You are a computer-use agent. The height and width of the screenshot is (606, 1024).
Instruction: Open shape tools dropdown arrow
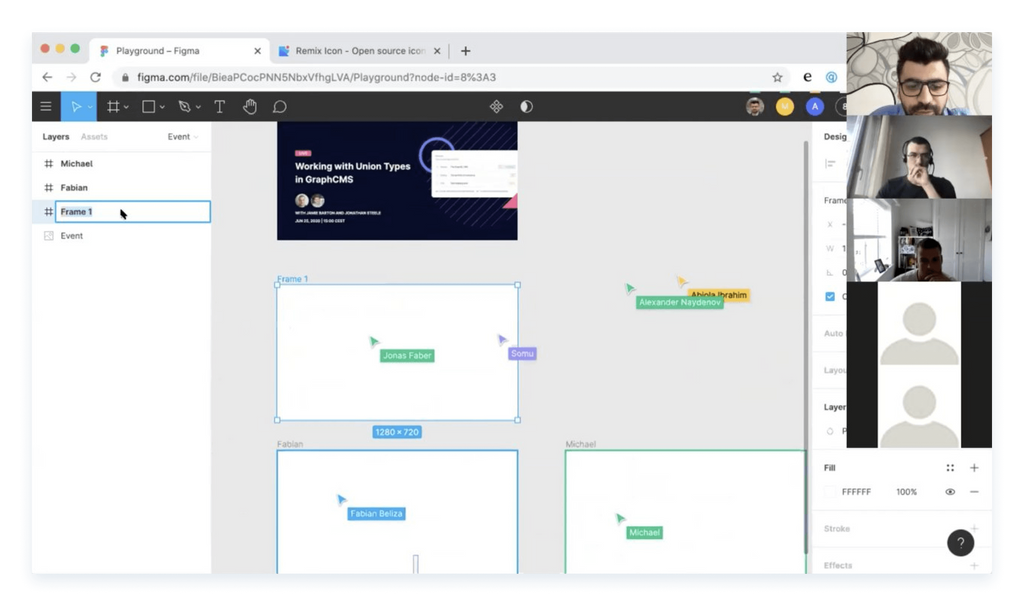click(x=162, y=107)
